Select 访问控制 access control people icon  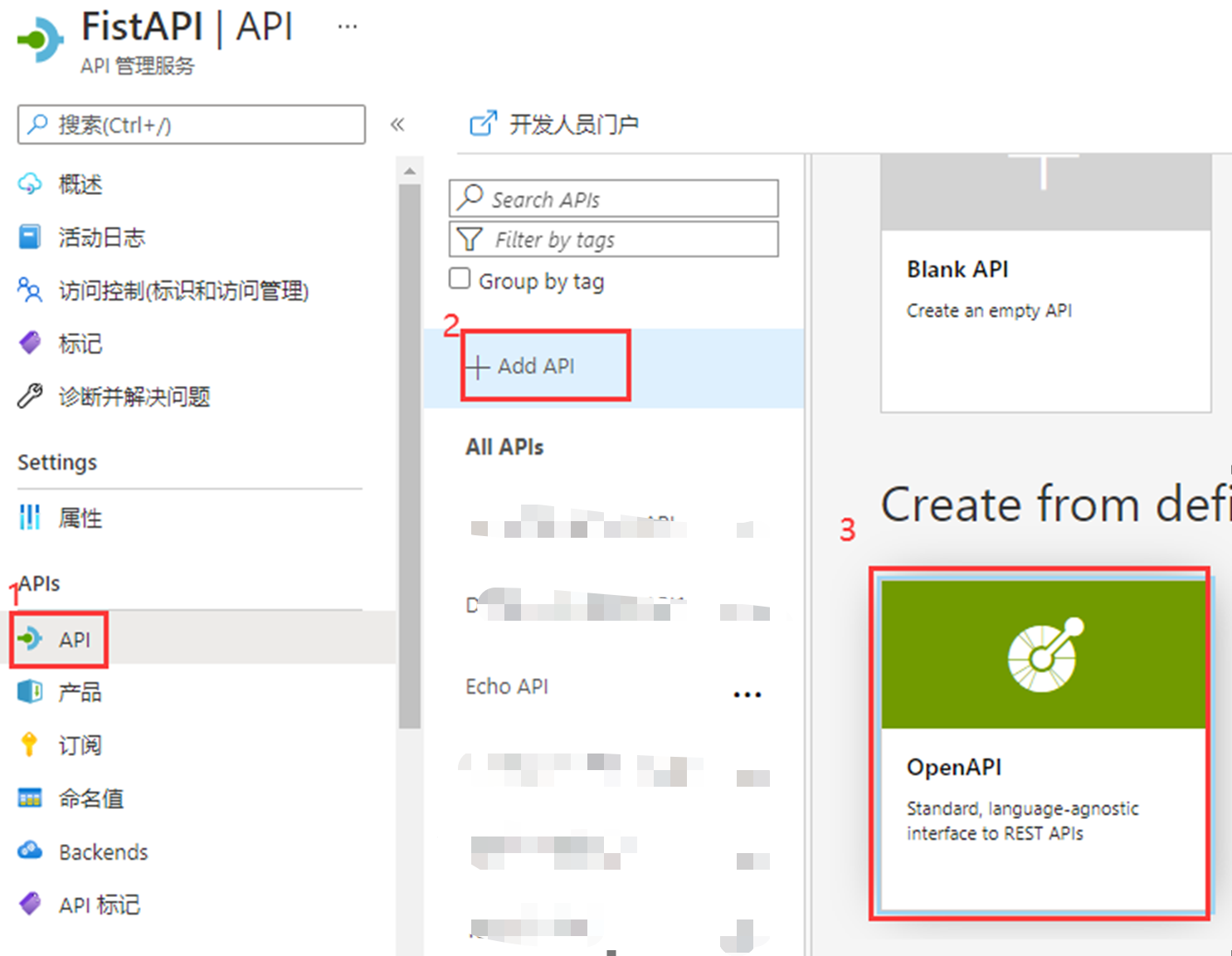pos(30,290)
